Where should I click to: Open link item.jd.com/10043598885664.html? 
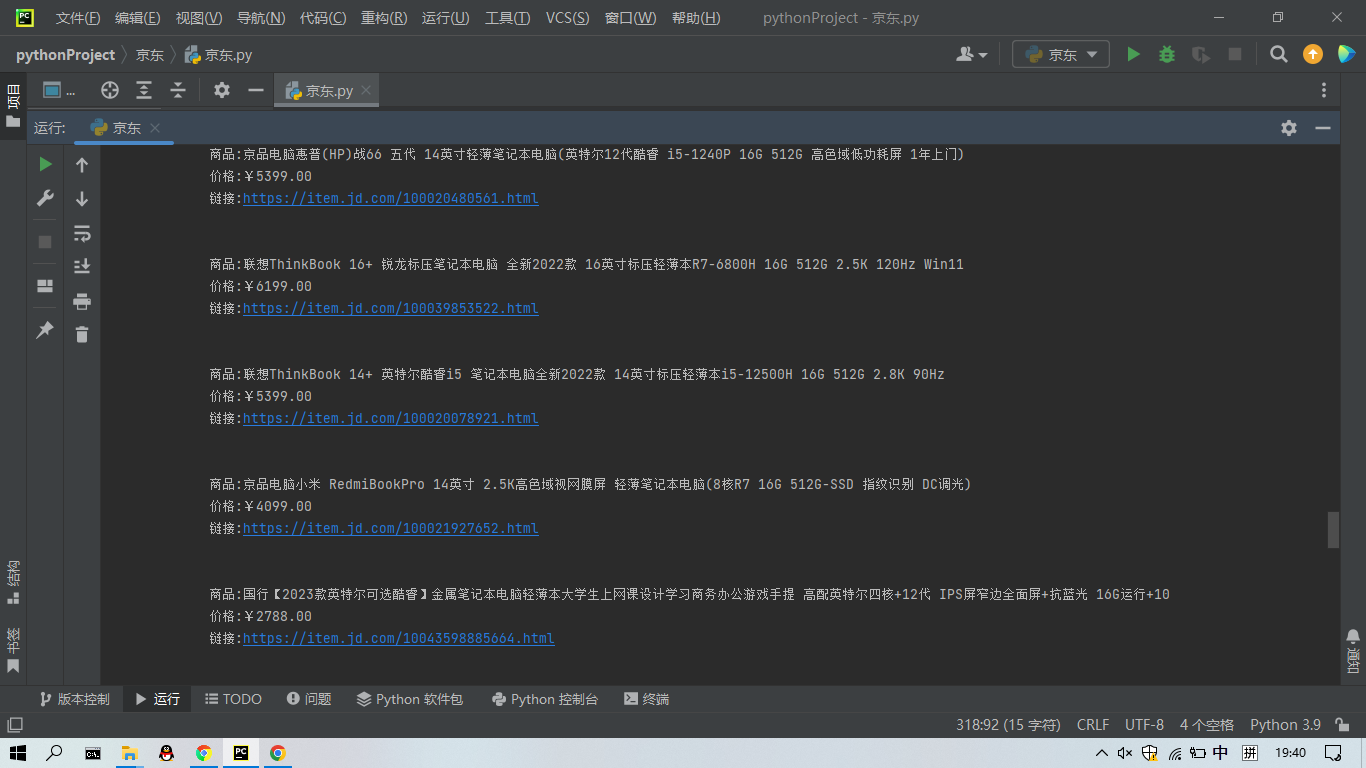(399, 638)
